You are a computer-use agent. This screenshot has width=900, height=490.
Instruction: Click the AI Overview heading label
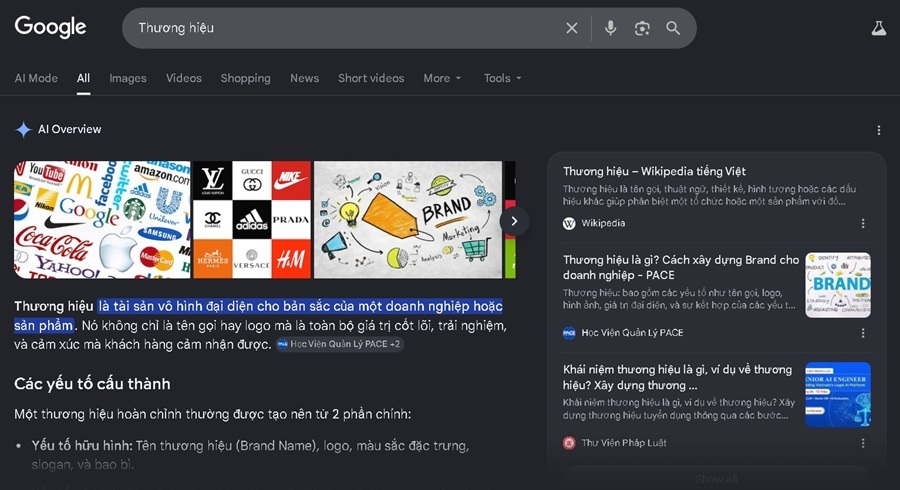pyautogui.click(x=69, y=130)
